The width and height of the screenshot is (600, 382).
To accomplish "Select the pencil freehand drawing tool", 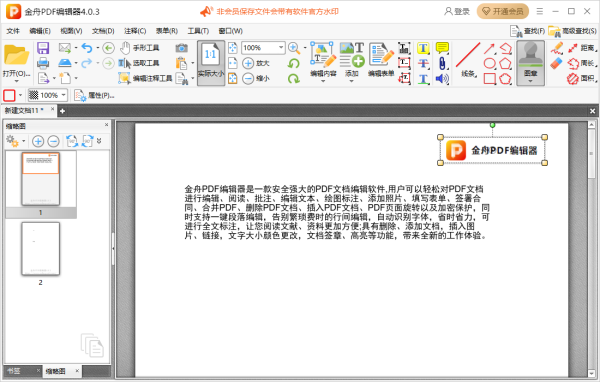I will coord(557,48).
